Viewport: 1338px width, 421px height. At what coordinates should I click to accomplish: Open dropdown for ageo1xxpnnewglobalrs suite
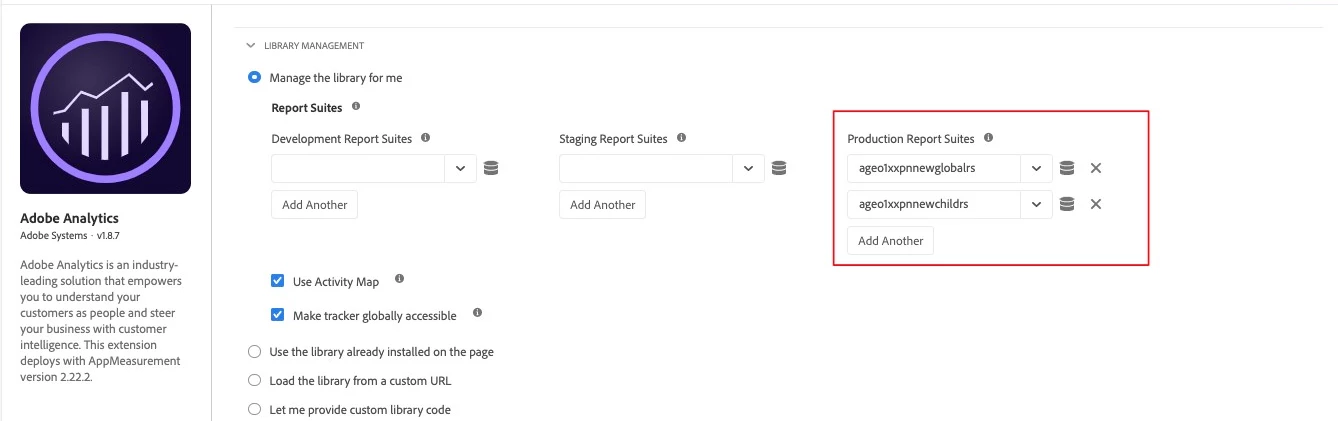pos(1036,168)
